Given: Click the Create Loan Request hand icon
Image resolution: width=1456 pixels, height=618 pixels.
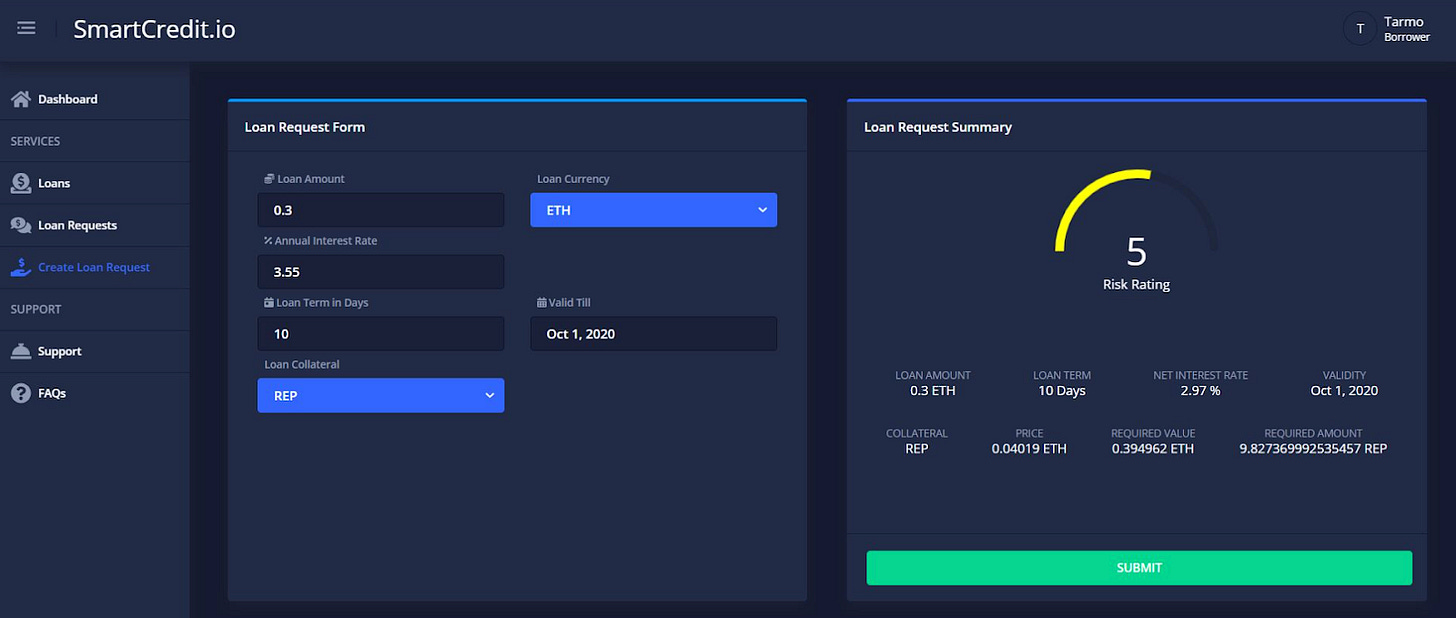Looking at the screenshot, I should (x=20, y=267).
